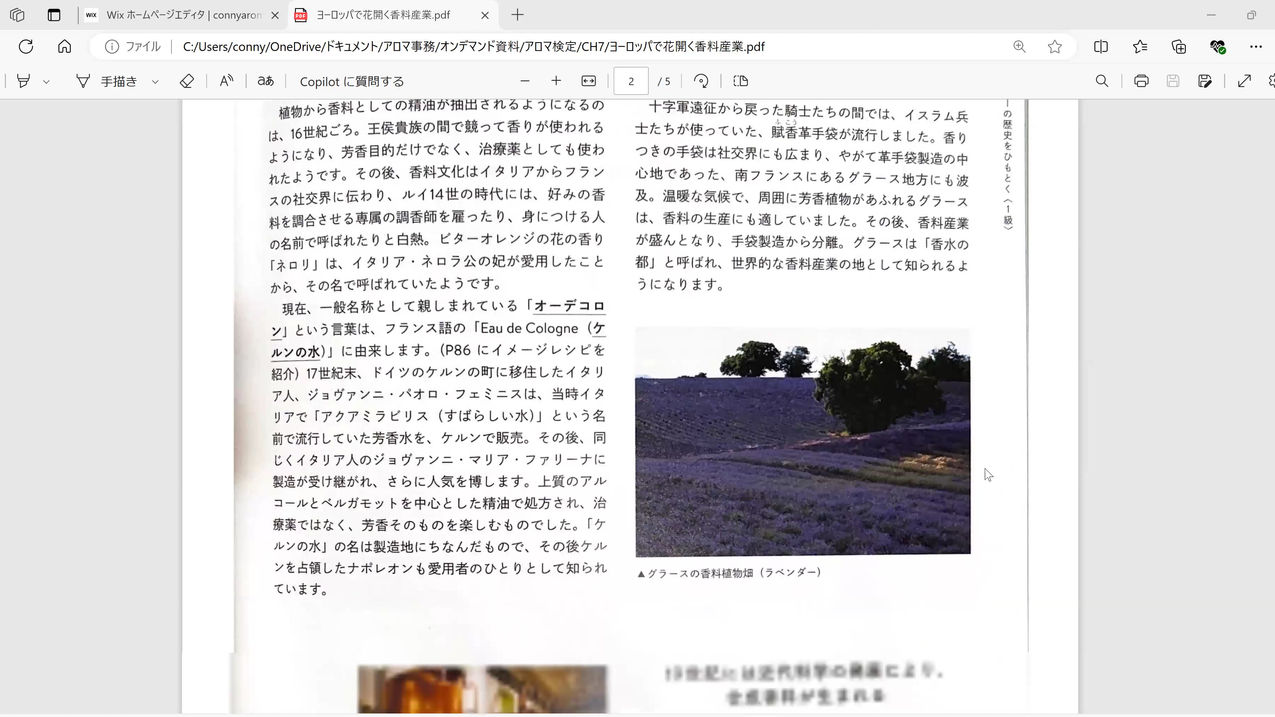Screen dimensions: 1275x717
Task: Click the translate aあ icon
Action: coord(265,81)
